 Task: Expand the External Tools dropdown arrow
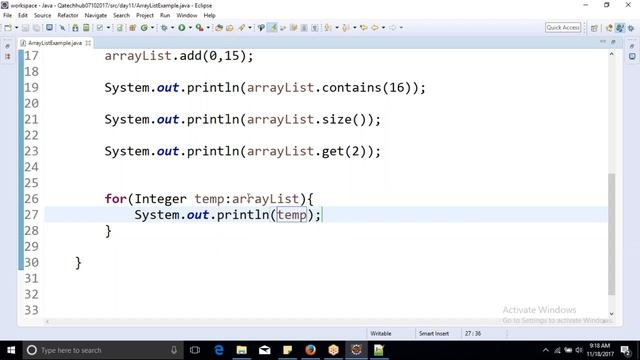point(208,28)
